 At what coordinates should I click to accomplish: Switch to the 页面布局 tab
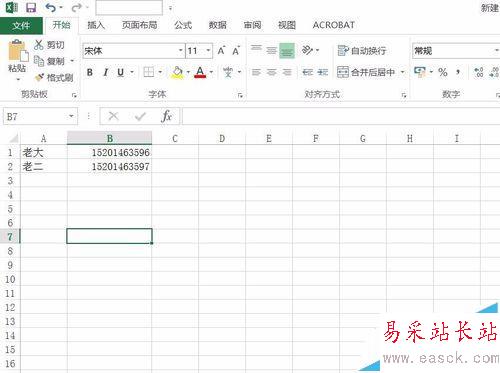(x=140, y=25)
